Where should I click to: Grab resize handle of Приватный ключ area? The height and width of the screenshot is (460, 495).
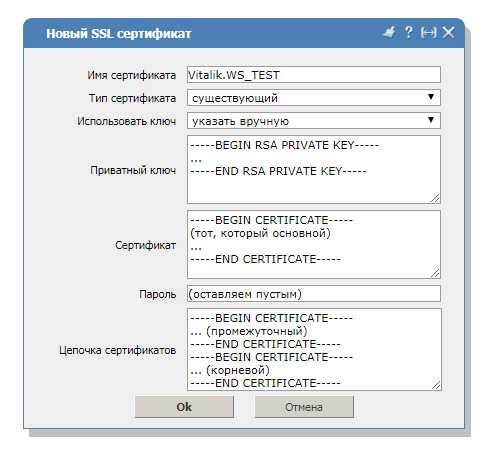(435, 198)
